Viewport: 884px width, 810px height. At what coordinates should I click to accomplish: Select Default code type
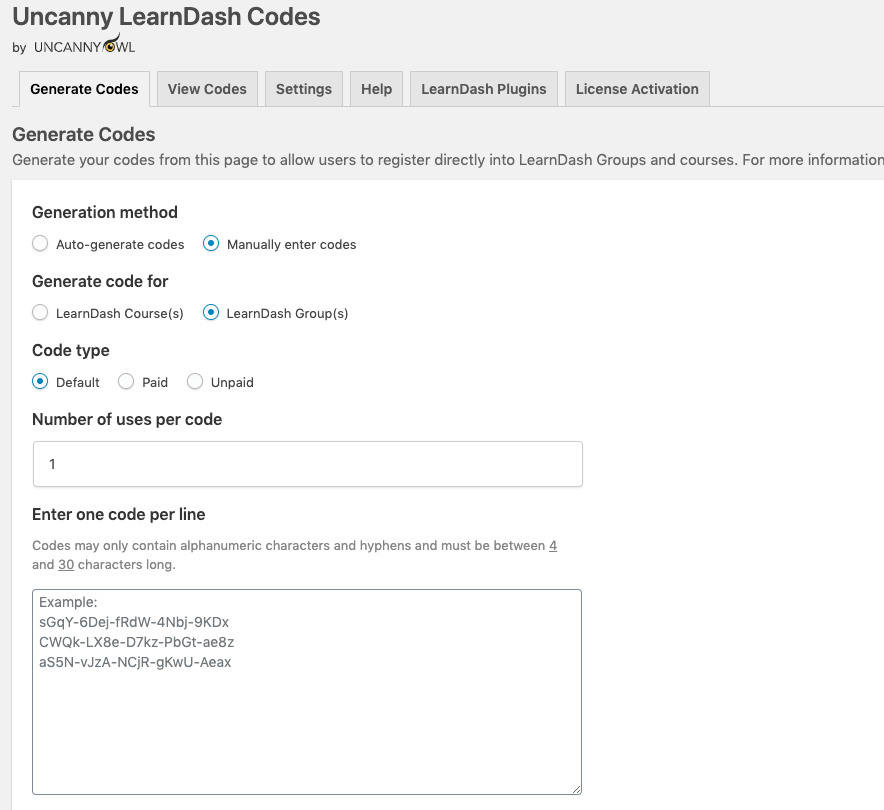click(40, 382)
